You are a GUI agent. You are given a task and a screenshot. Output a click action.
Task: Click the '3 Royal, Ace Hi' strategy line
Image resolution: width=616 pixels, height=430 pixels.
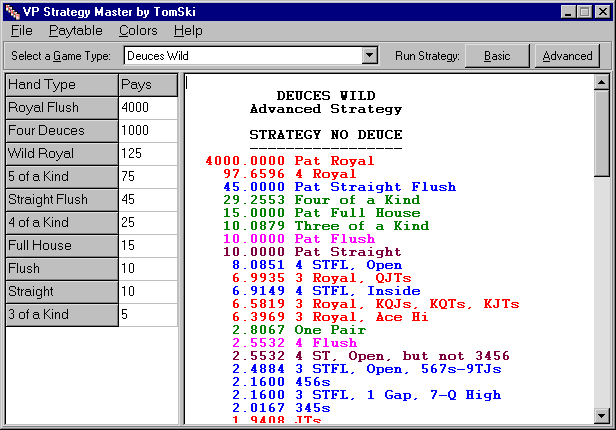click(x=330, y=317)
